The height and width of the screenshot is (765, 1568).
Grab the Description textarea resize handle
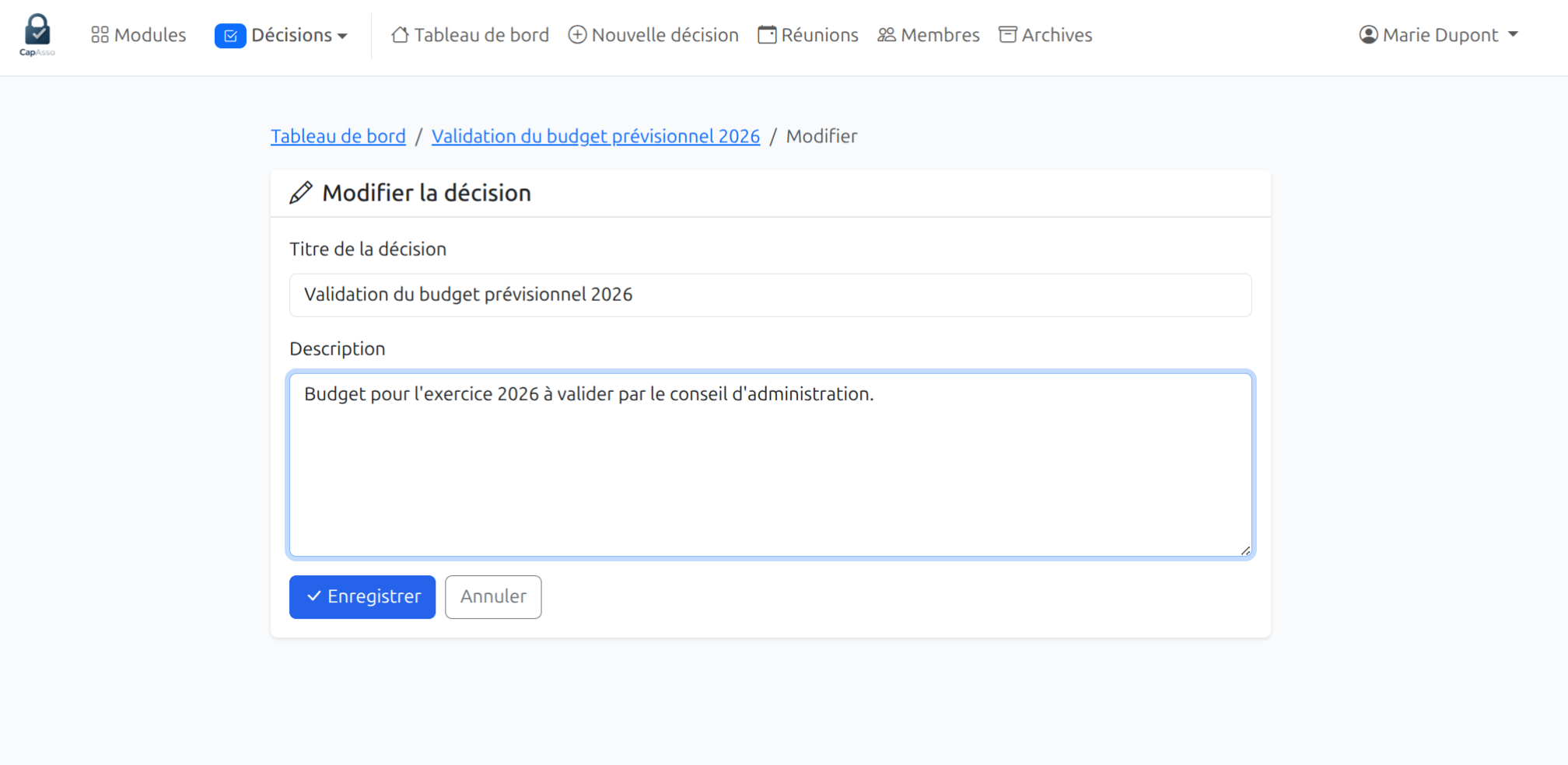pyautogui.click(x=1245, y=550)
